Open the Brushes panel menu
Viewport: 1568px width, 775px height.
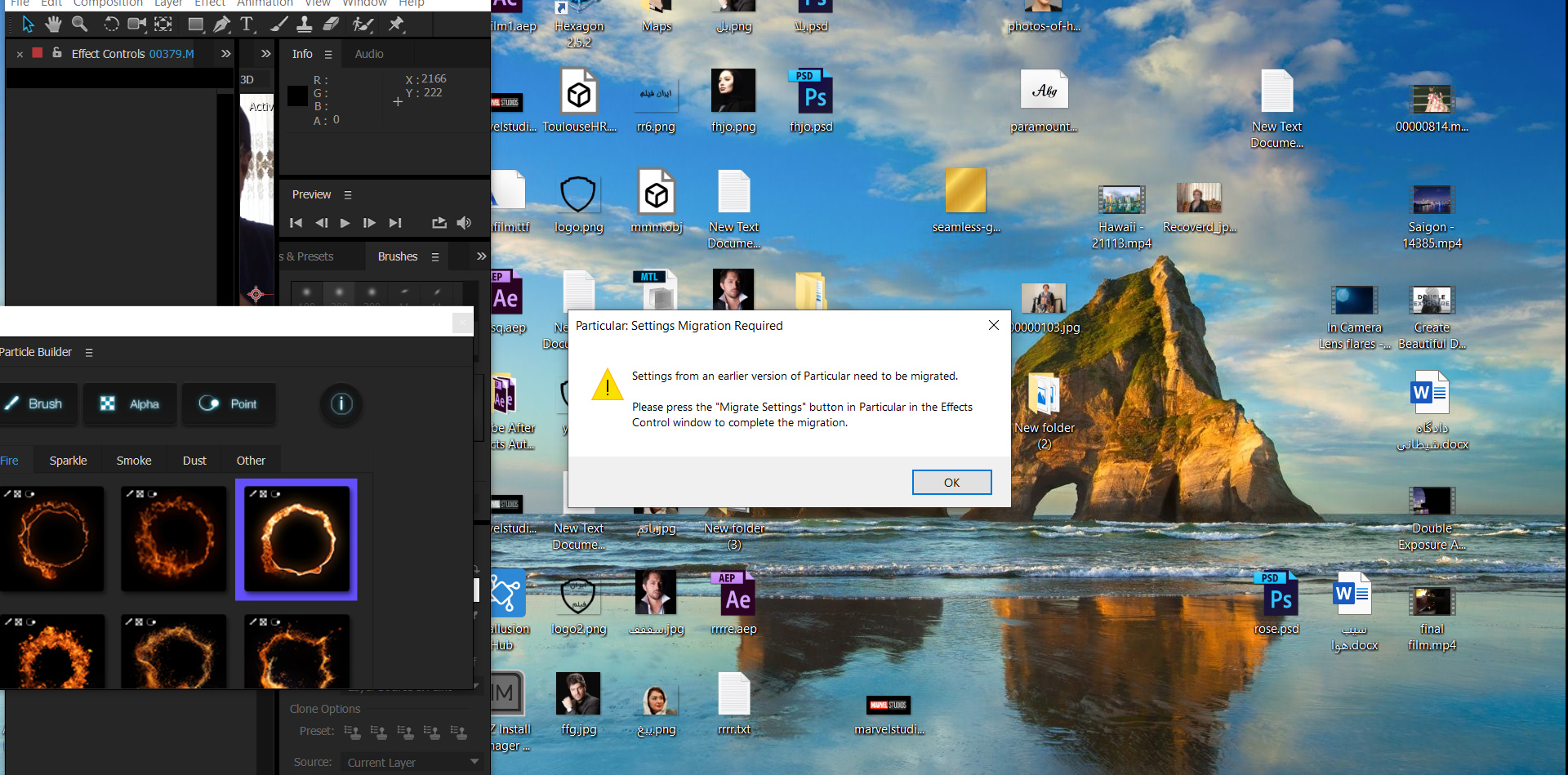[435, 257]
